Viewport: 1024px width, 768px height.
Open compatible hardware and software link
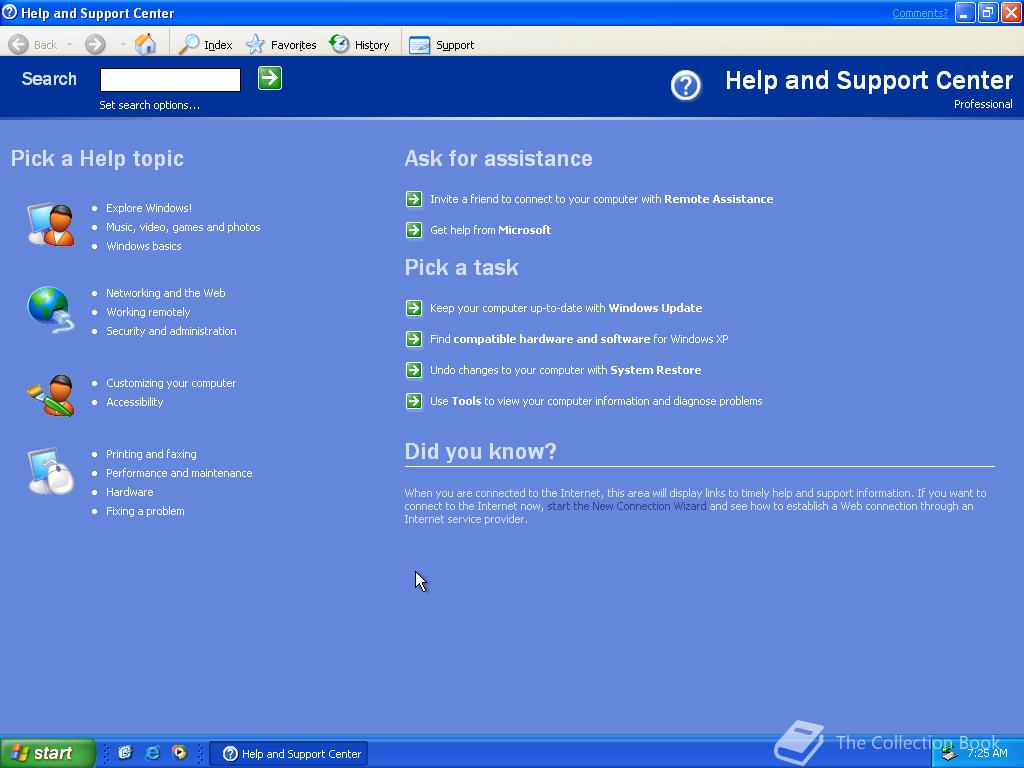point(579,339)
